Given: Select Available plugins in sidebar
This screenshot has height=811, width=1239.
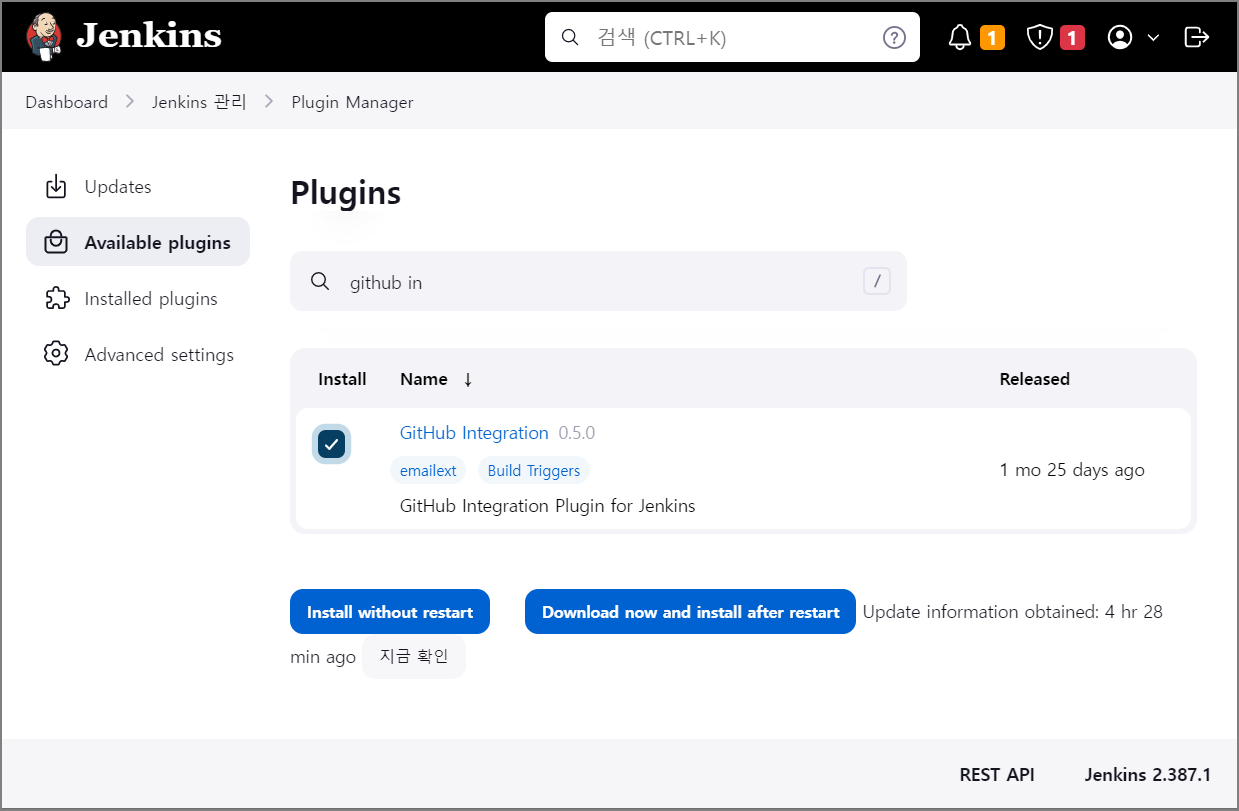Looking at the screenshot, I should (138, 242).
